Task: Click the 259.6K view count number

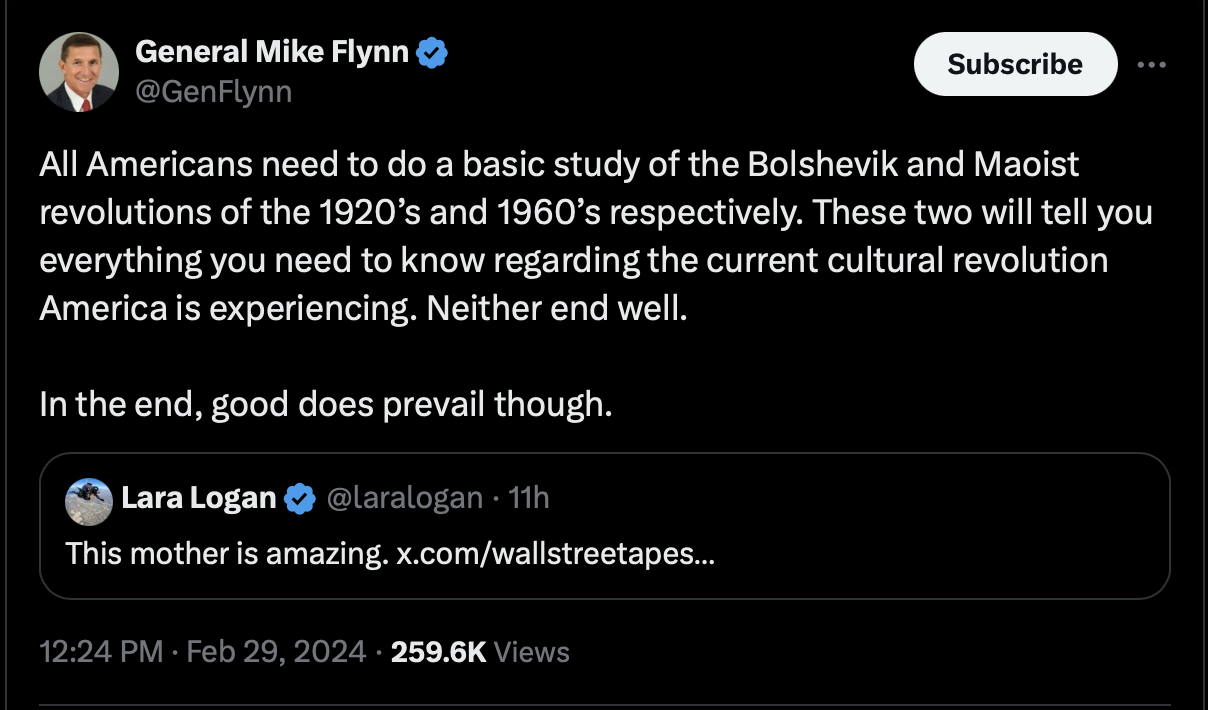Action: pyautogui.click(x=438, y=652)
